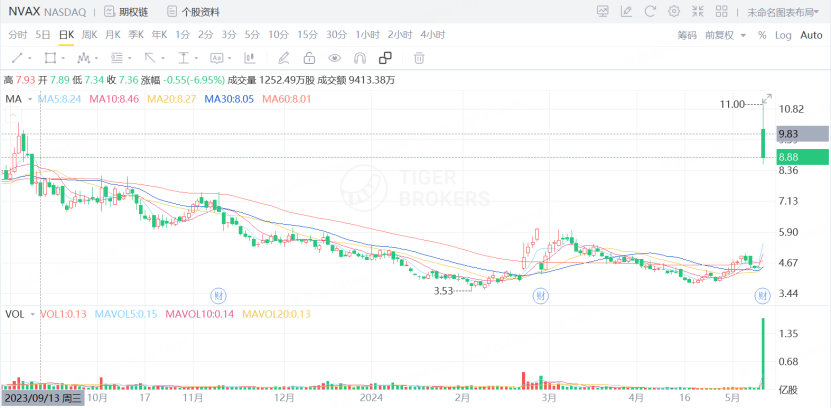Expand the line tool dropdown arrow

[x=30, y=58]
